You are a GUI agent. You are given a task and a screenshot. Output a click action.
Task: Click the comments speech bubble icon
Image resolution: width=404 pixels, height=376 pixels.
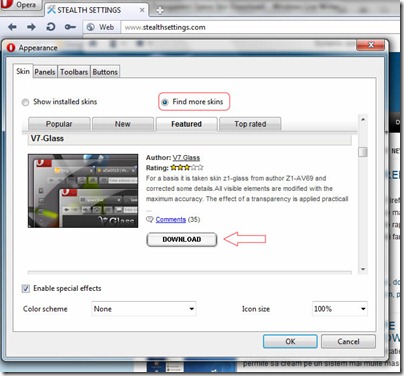coord(150,219)
